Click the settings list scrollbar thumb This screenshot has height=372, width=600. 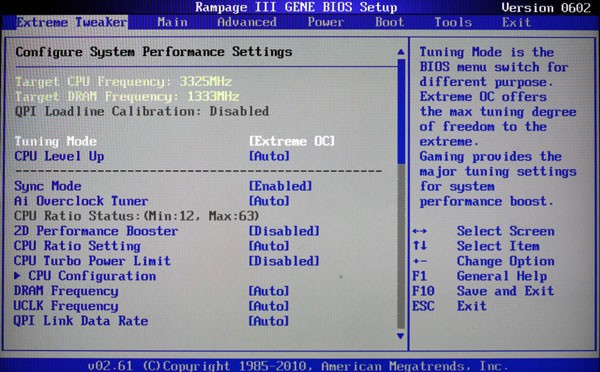pyautogui.click(x=401, y=111)
